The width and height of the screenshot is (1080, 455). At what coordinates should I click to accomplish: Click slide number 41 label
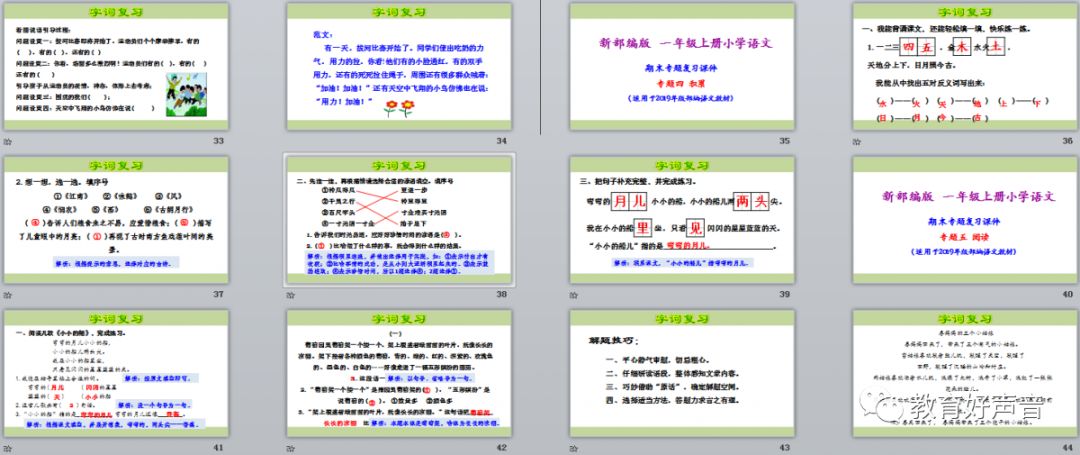(x=218, y=448)
